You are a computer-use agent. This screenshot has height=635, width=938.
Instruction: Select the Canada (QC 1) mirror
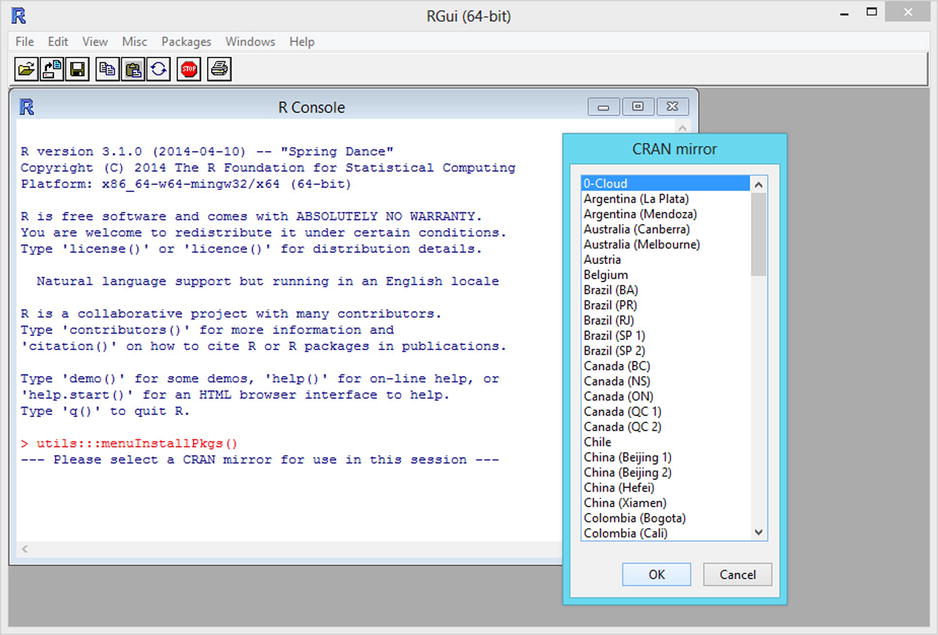click(666, 412)
